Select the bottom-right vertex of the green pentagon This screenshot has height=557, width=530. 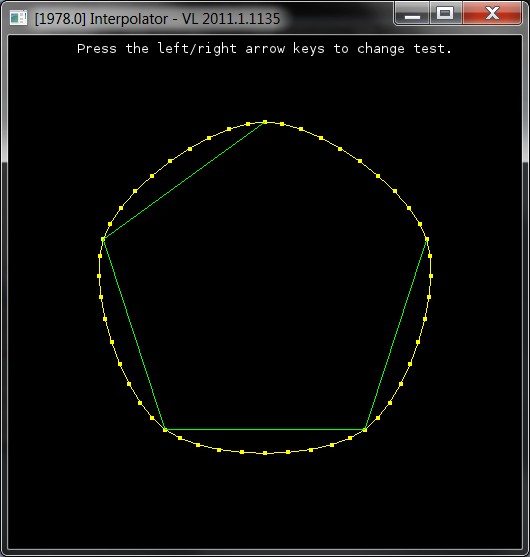pyautogui.click(x=365, y=429)
